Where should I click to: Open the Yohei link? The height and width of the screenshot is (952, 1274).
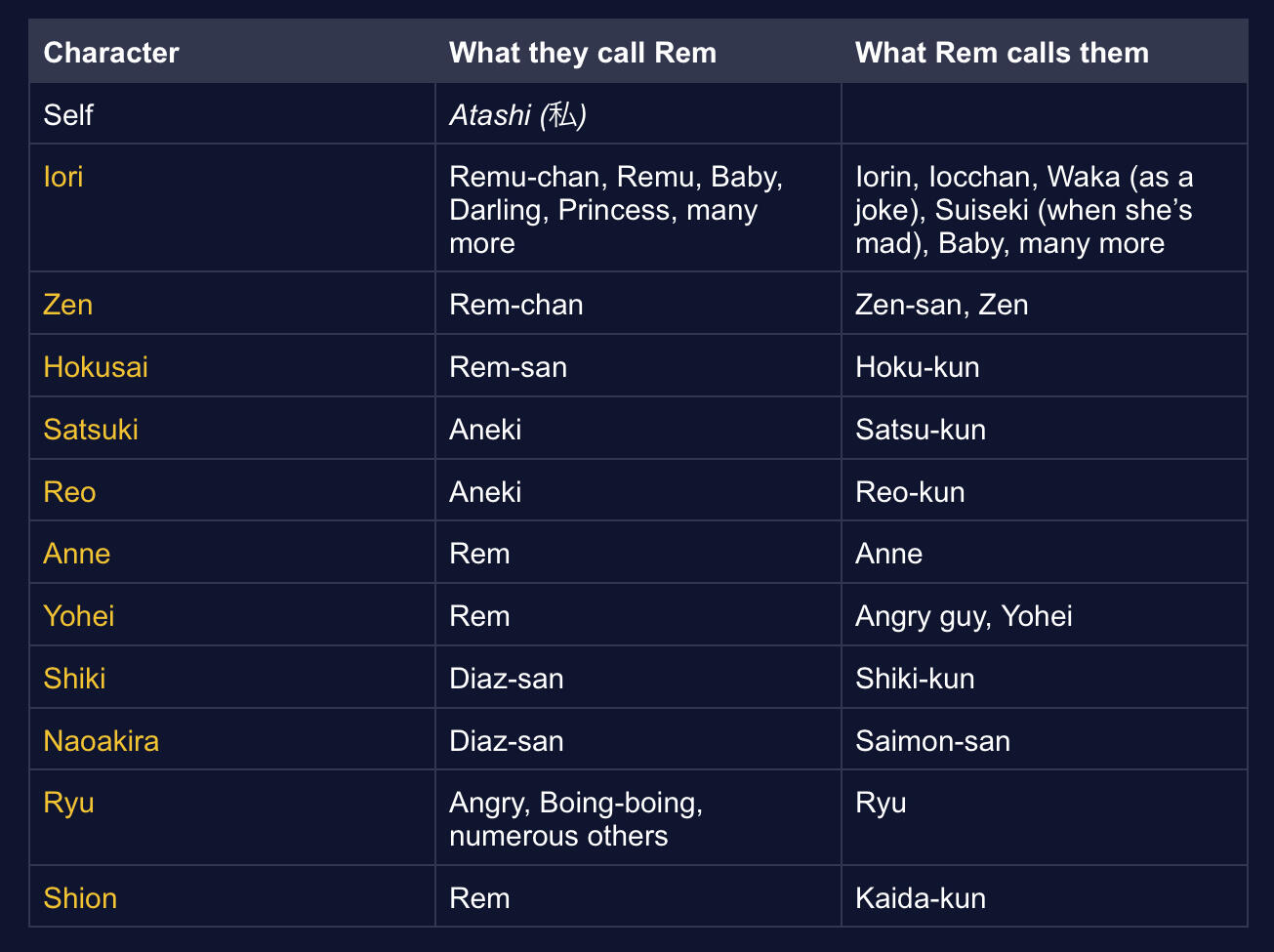pyautogui.click(x=79, y=616)
